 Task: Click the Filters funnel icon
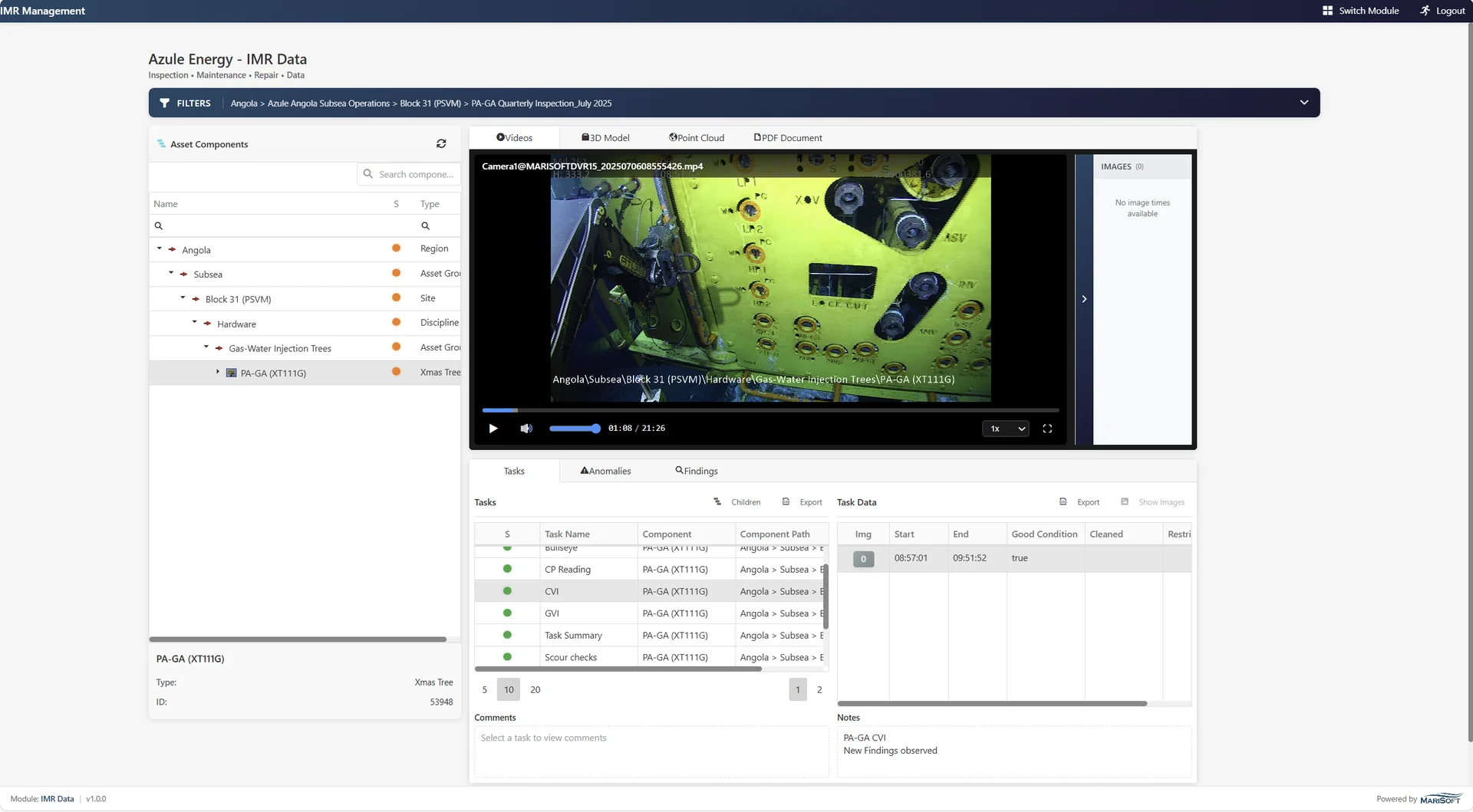(164, 103)
